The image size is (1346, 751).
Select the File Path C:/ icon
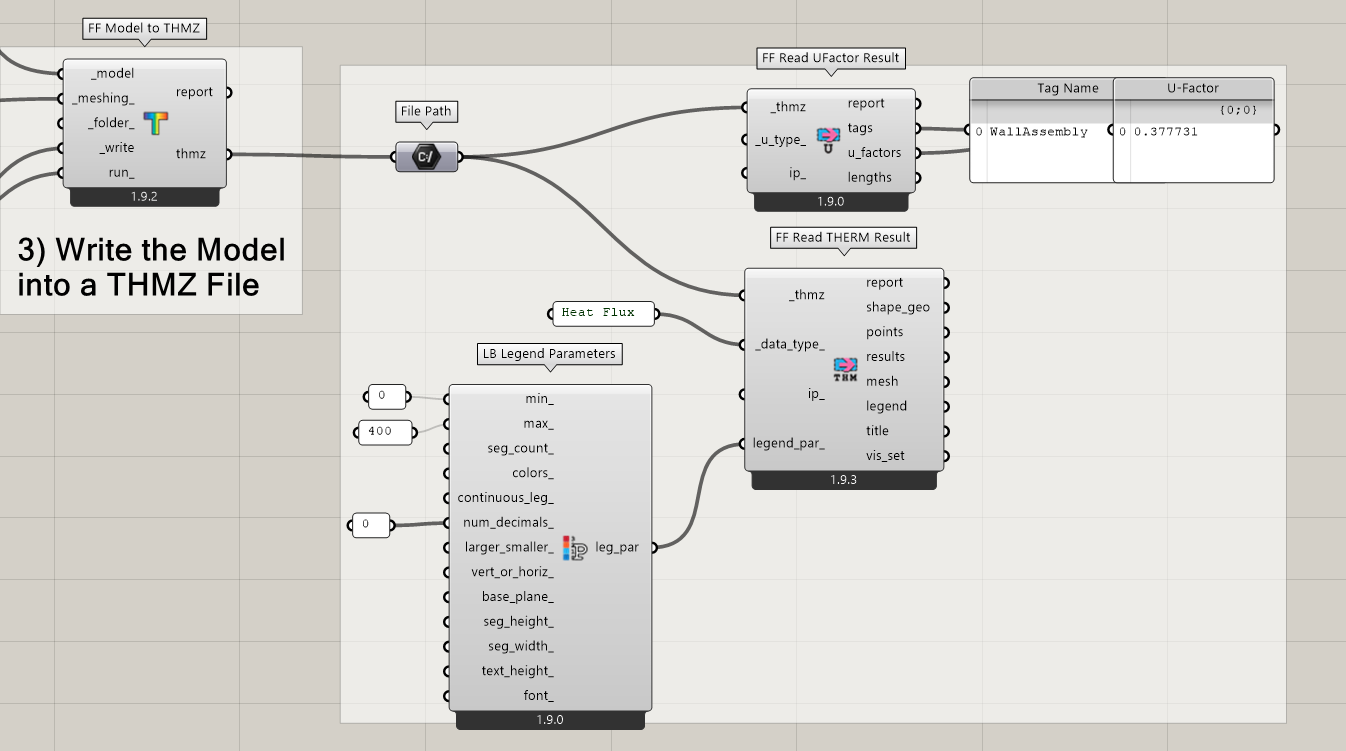[x=426, y=156]
